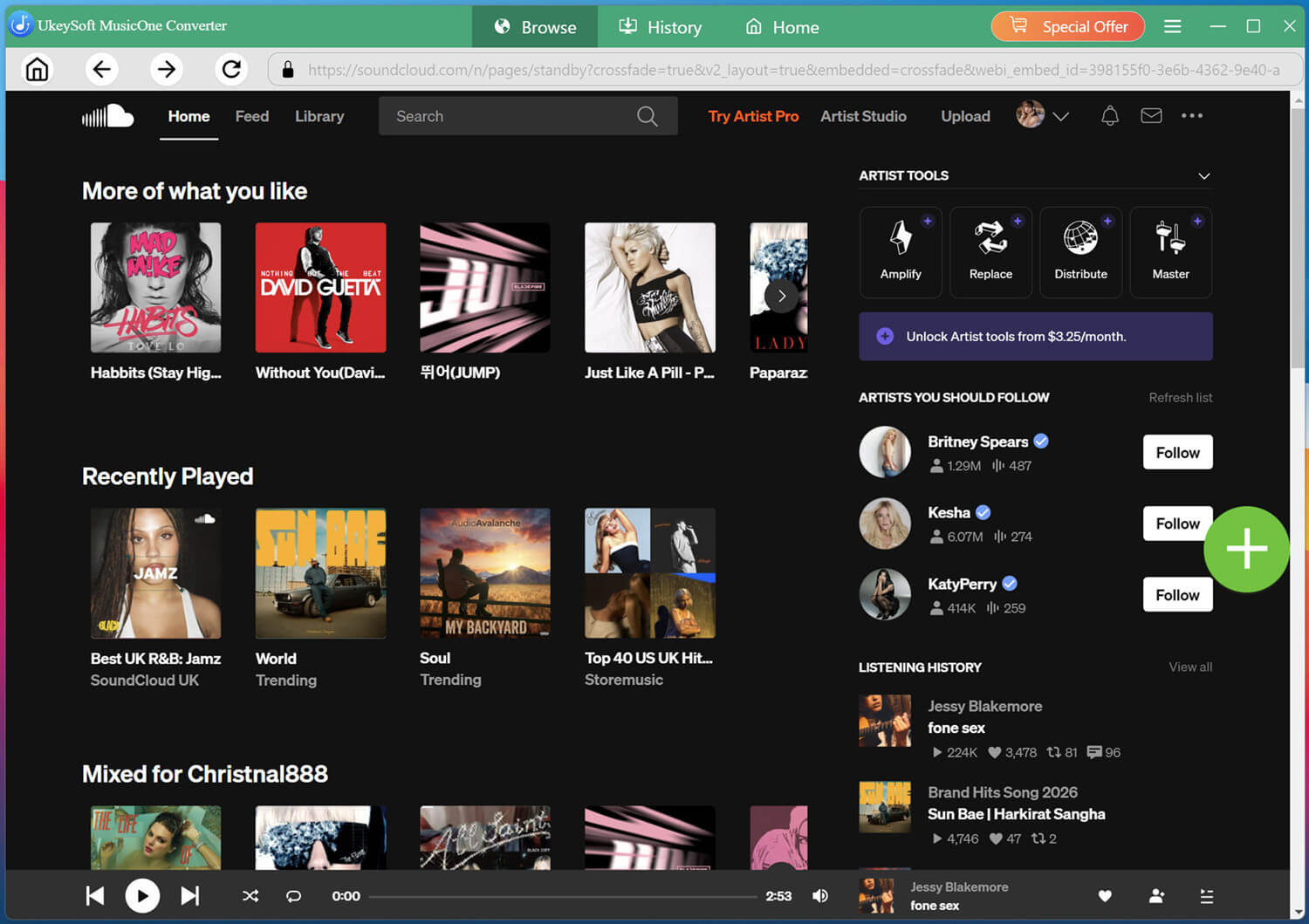Switch to the Home tab in UkeySoft

pyautogui.click(x=782, y=27)
